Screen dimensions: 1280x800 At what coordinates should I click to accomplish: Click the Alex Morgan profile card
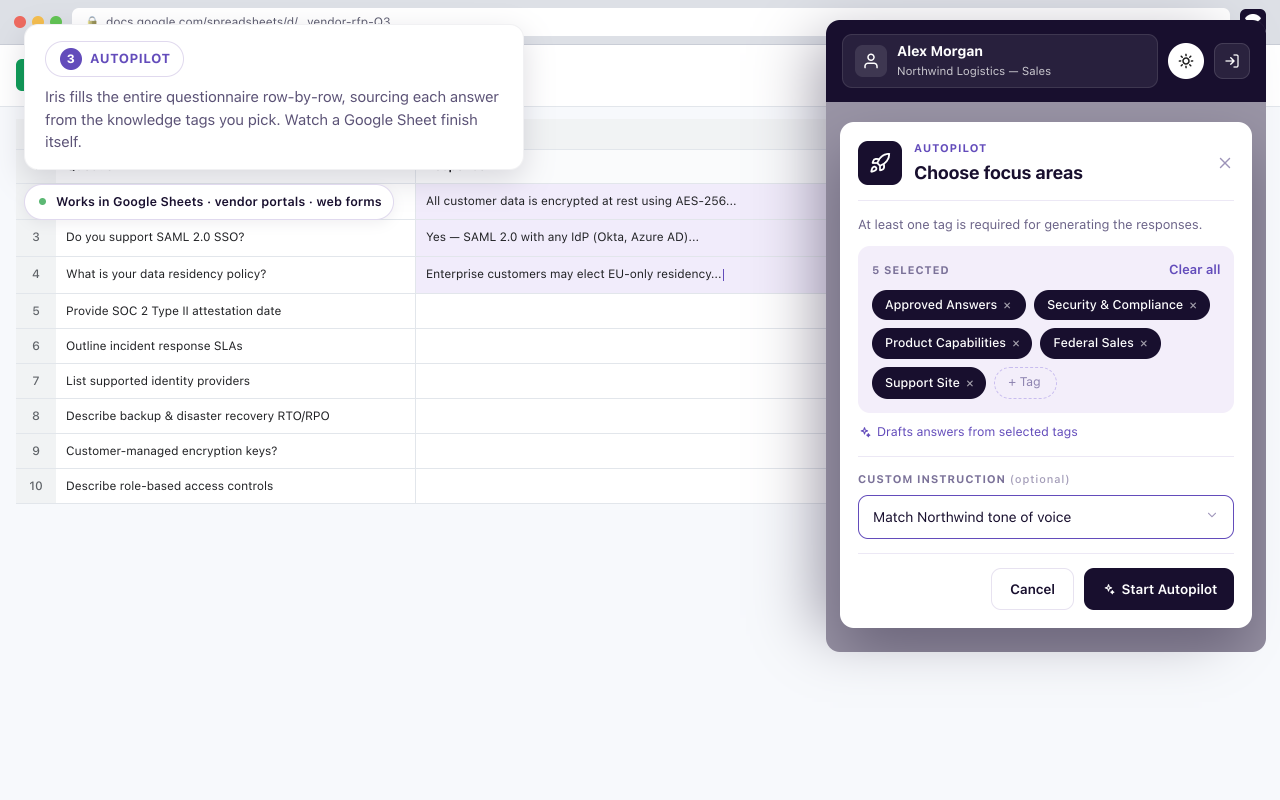(x=1000, y=61)
